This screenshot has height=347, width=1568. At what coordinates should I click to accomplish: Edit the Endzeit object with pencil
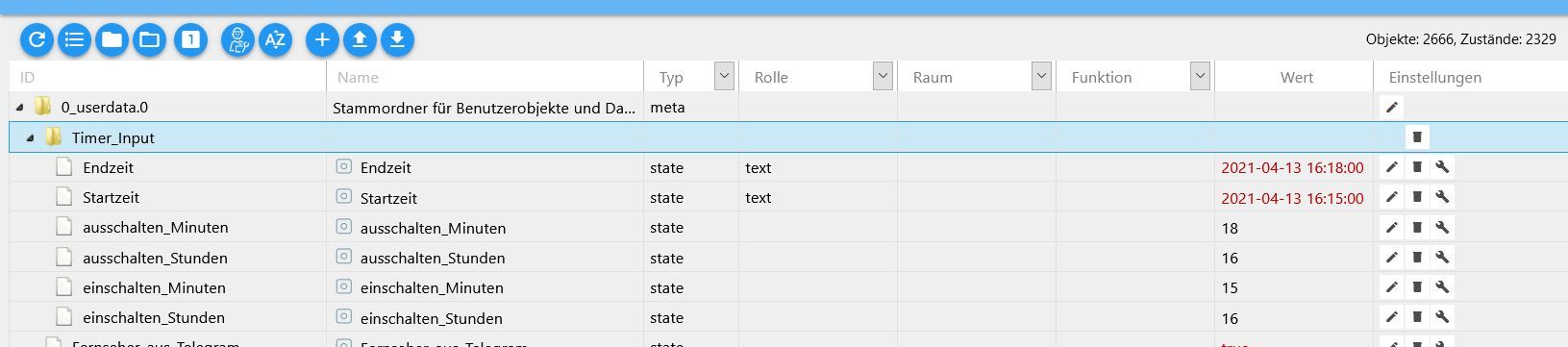[x=1391, y=167]
